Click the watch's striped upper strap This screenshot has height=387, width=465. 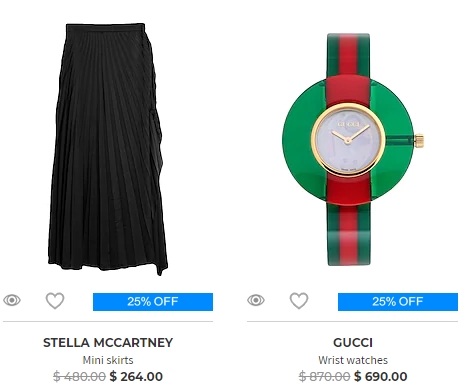tap(348, 55)
